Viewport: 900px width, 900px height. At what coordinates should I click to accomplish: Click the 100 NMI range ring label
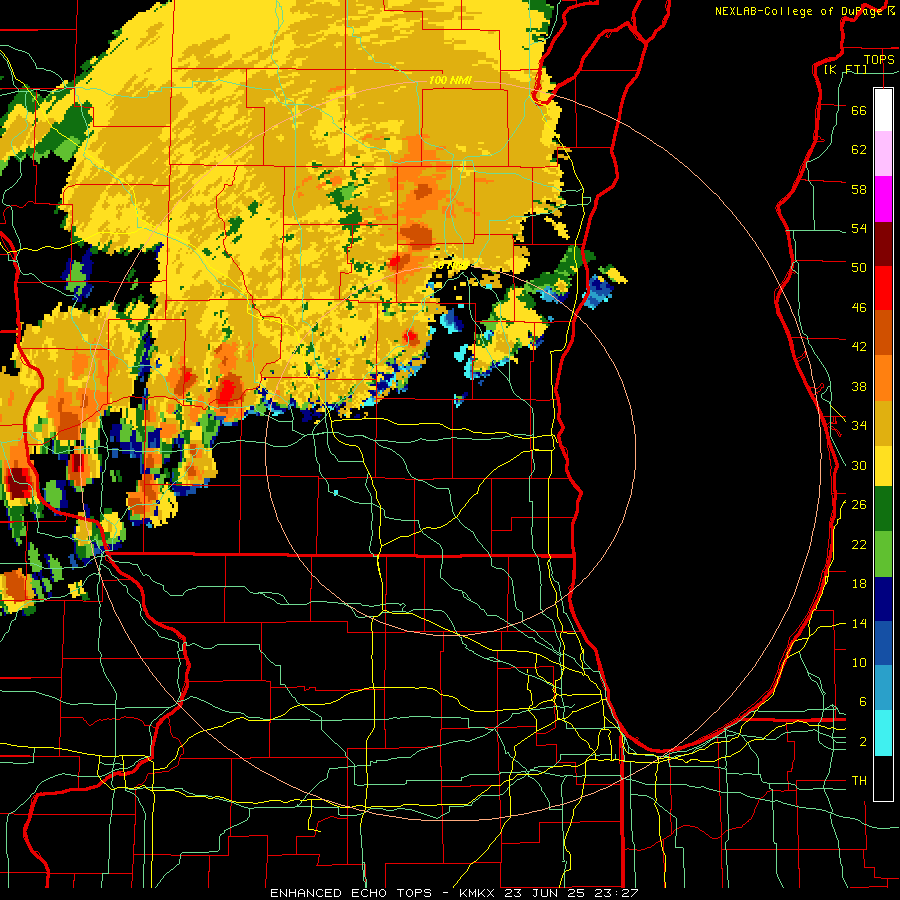coord(450,80)
